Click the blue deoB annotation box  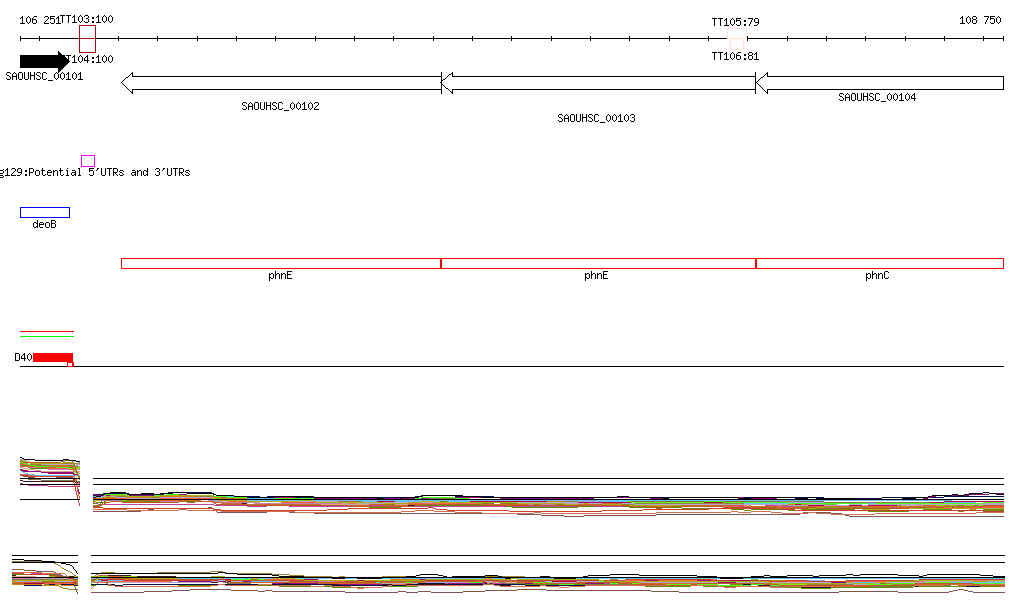click(x=45, y=212)
